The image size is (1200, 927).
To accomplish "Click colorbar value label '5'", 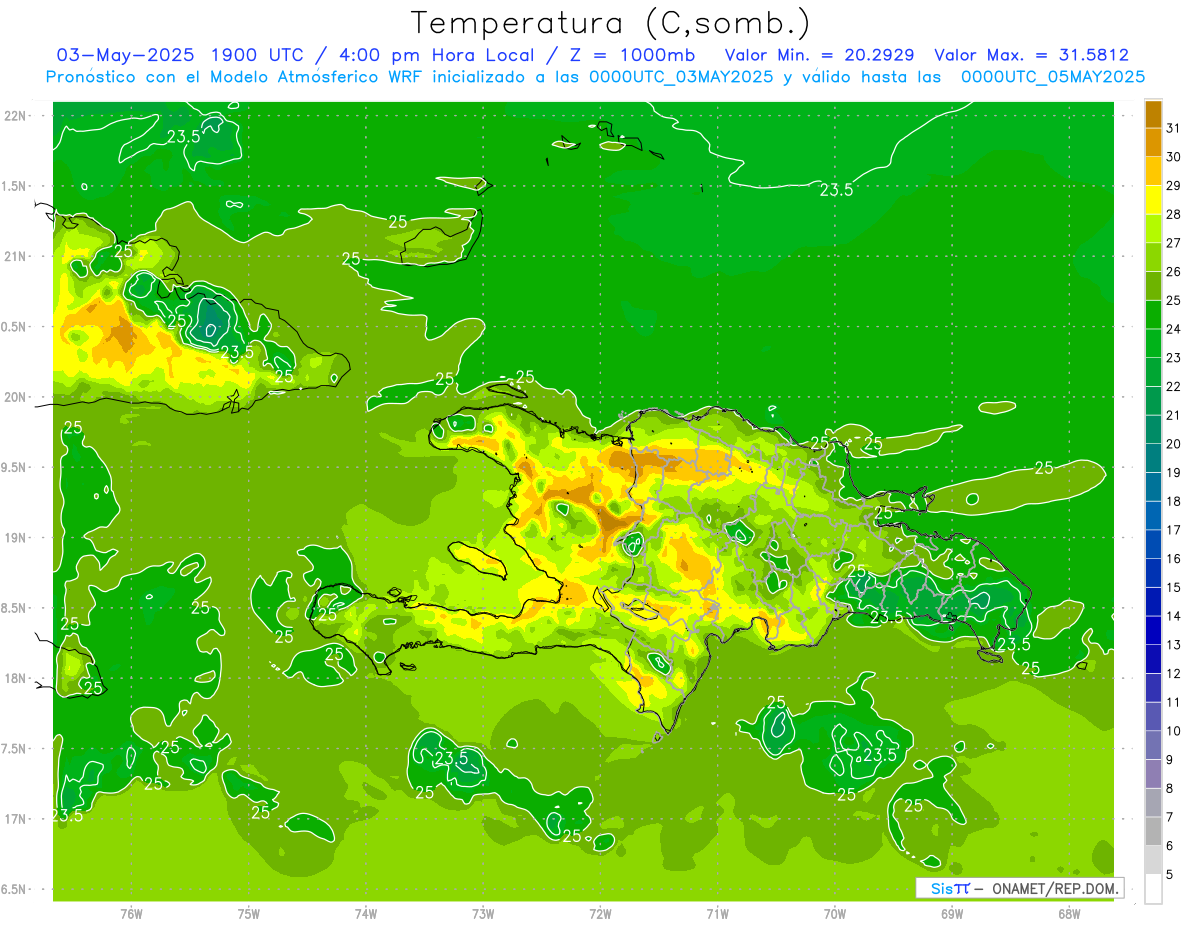I will (1170, 875).
